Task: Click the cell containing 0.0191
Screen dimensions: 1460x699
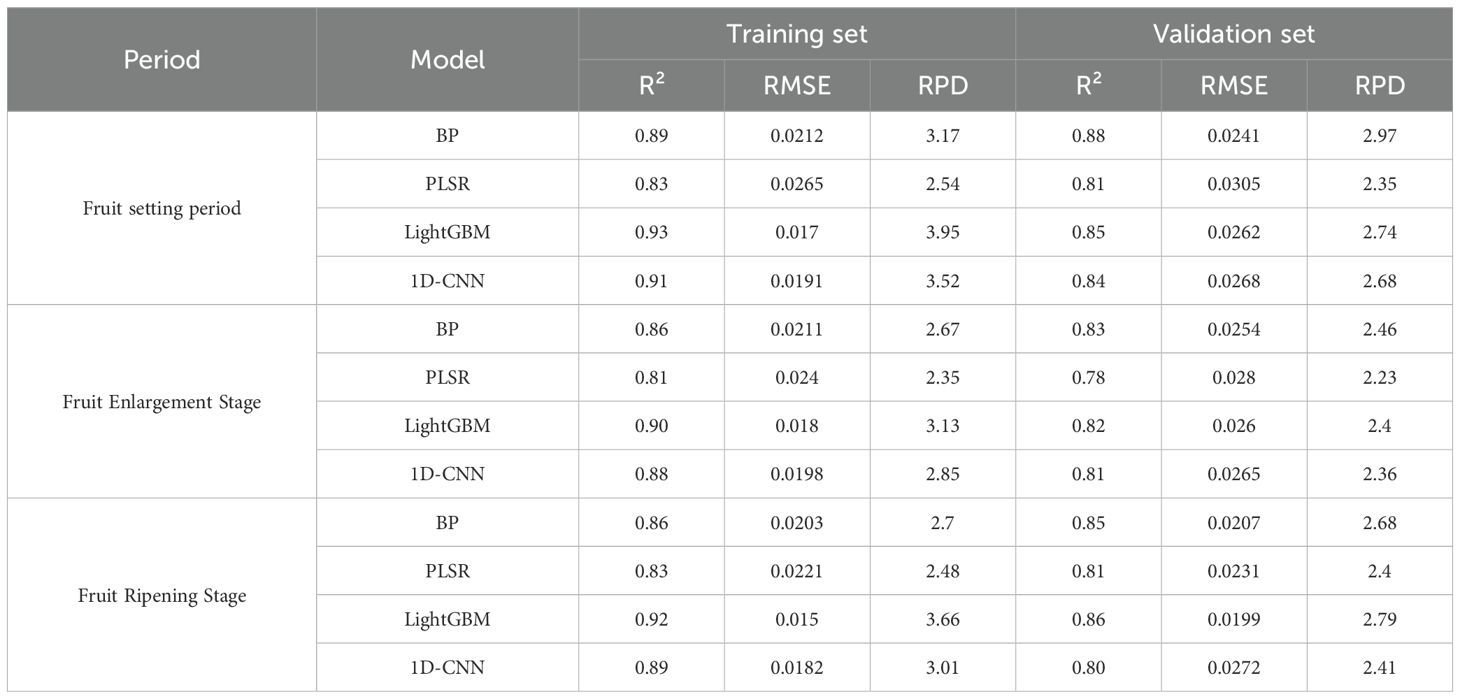Action: 797,281
